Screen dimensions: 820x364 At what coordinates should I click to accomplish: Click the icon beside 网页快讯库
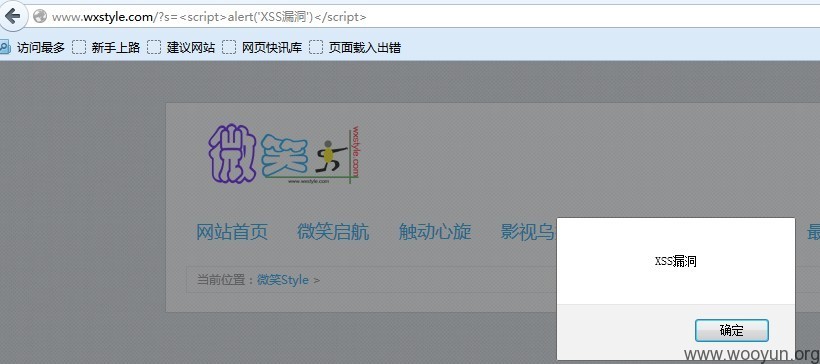(x=229, y=48)
